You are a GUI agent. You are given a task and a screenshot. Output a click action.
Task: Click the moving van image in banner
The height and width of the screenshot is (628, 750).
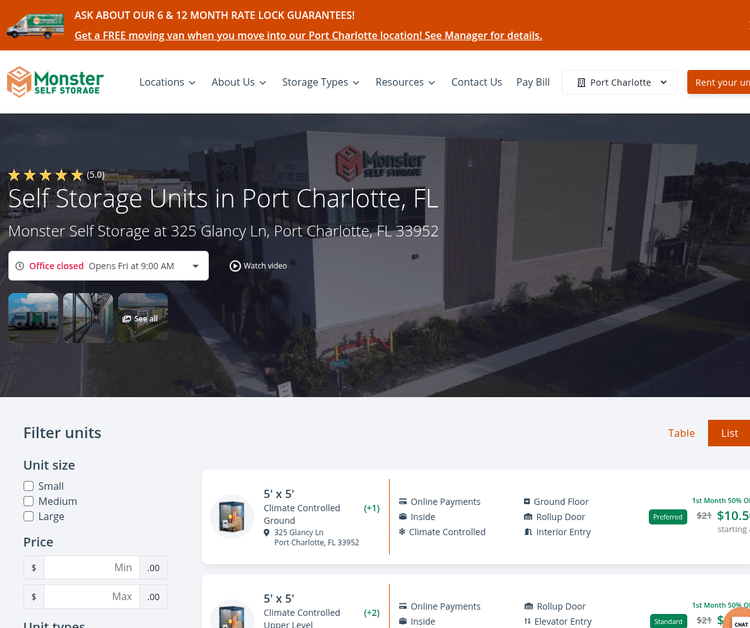[x=35, y=26]
